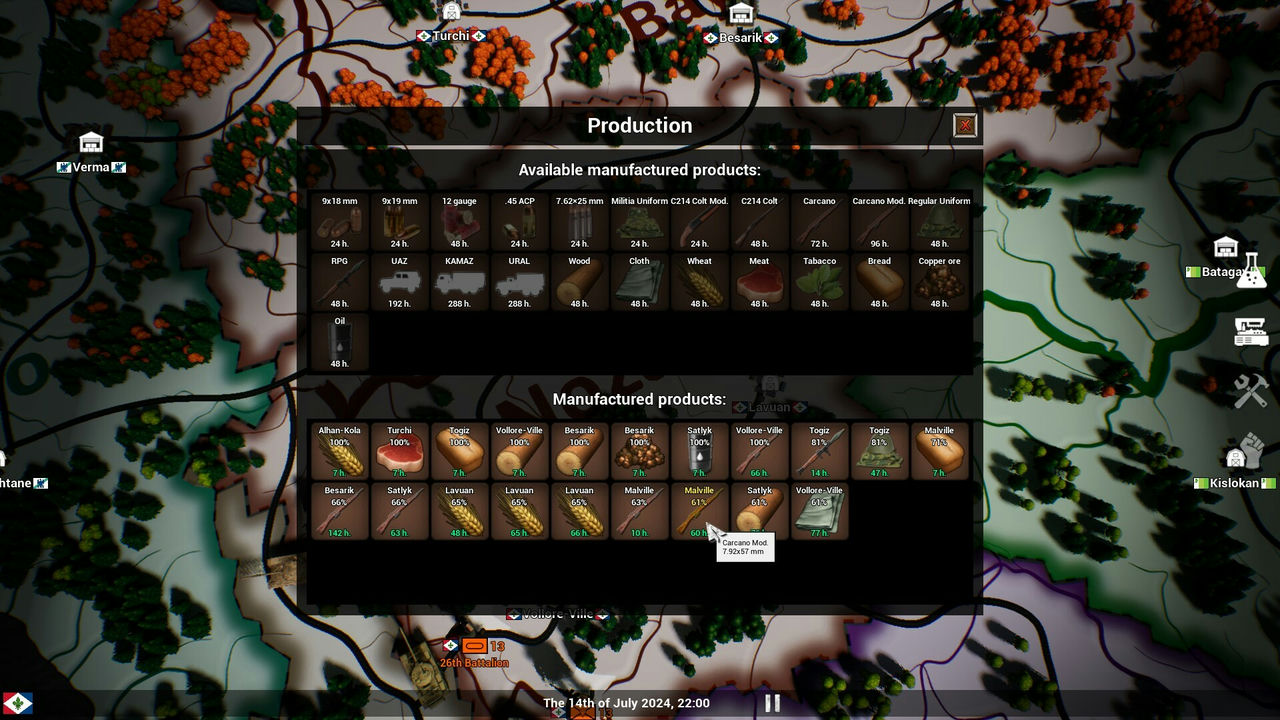Close the Production window
Image resolution: width=1280 pixels, height=720 pixels.
pos(965,125)
